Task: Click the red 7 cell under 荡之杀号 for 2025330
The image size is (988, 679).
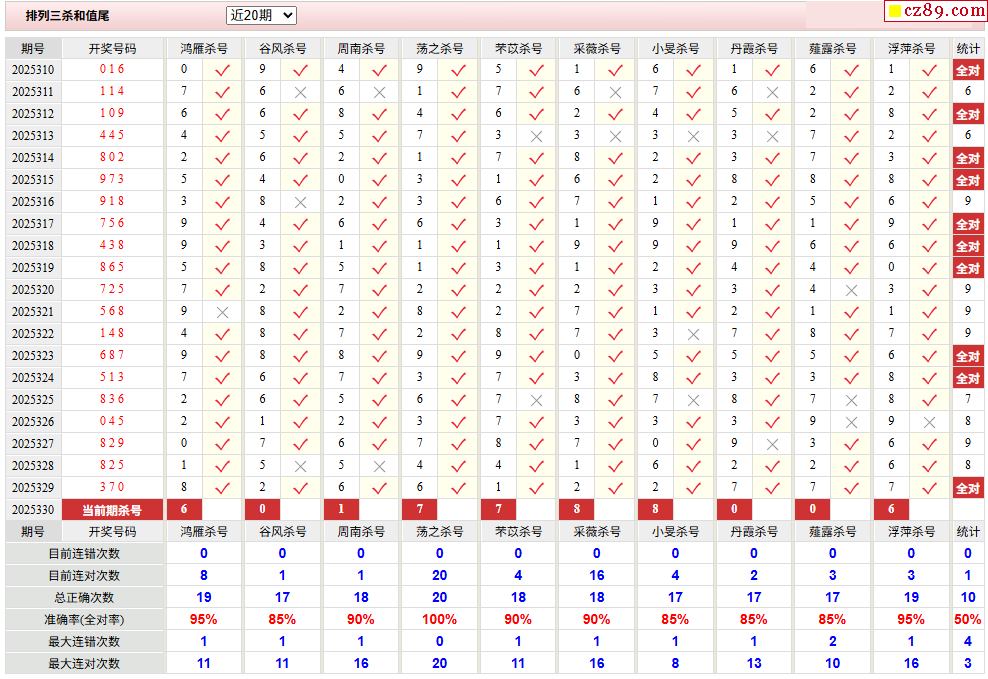Action: click(x=420, y=509)
